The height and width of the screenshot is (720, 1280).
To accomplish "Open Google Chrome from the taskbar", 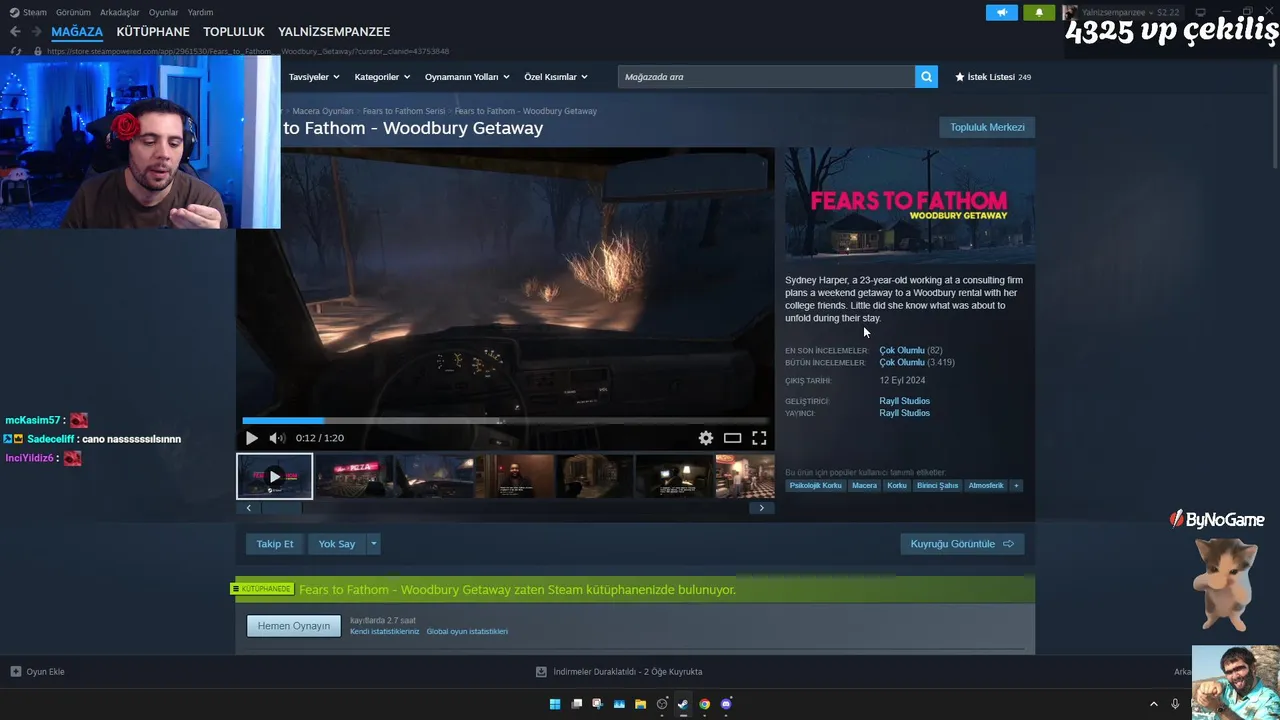I will click(x=704, y=704).
